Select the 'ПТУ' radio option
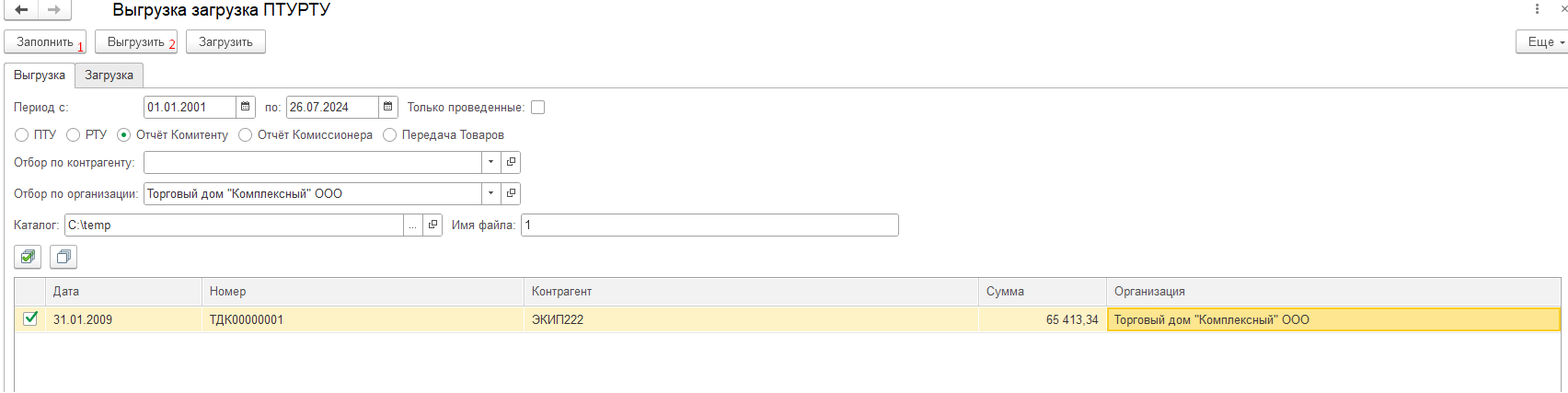The height and width of the screenshot is (393, 1568). (22, 135)
